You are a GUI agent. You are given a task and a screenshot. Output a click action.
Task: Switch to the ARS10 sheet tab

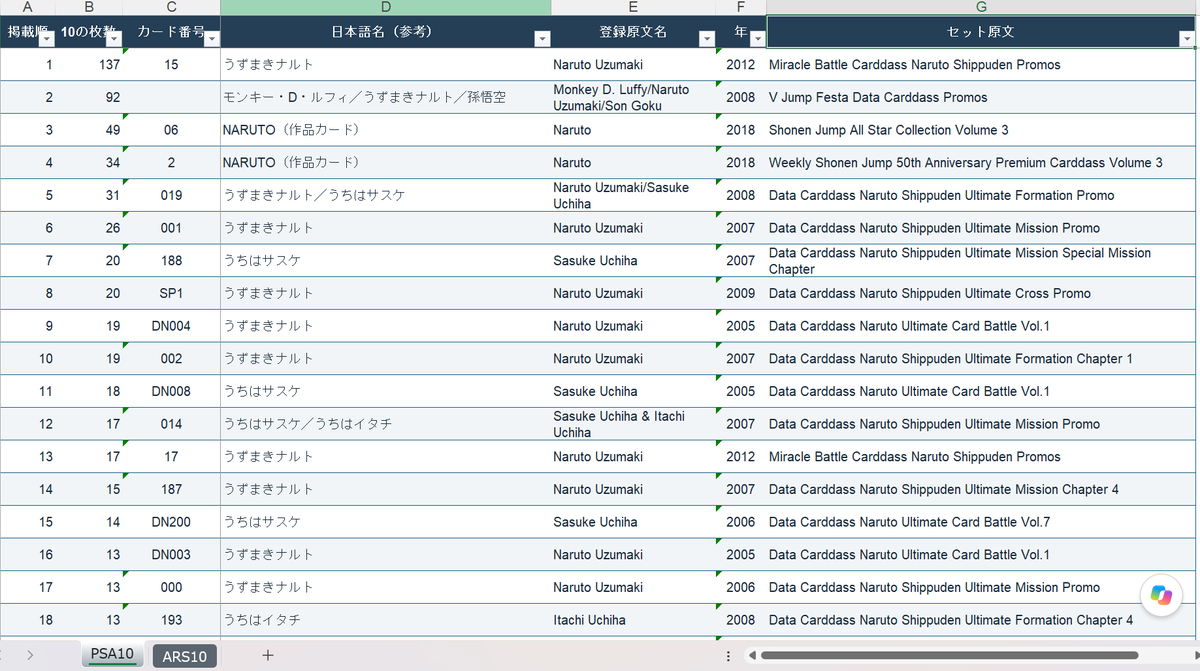tap(185, 656)
